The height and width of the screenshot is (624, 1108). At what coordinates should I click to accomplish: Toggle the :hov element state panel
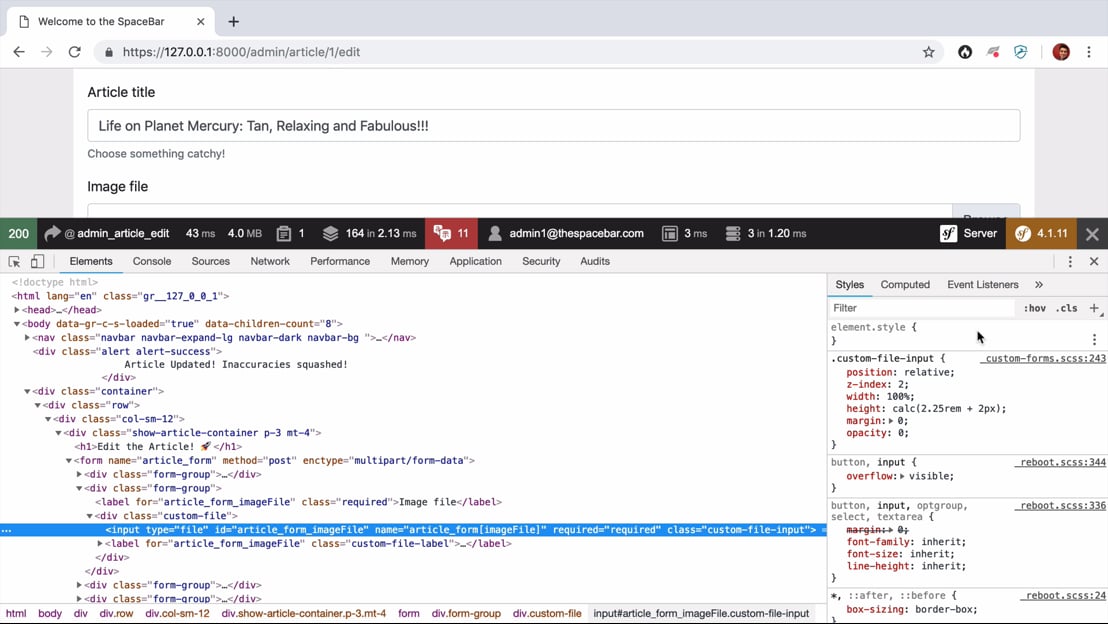[x=1034, y=308]
